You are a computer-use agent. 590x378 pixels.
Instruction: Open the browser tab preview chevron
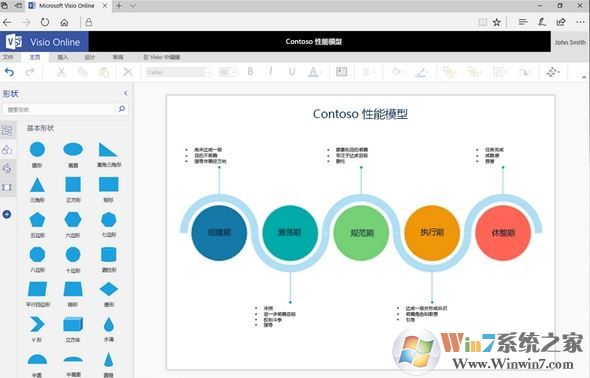[x=132, y=6]
